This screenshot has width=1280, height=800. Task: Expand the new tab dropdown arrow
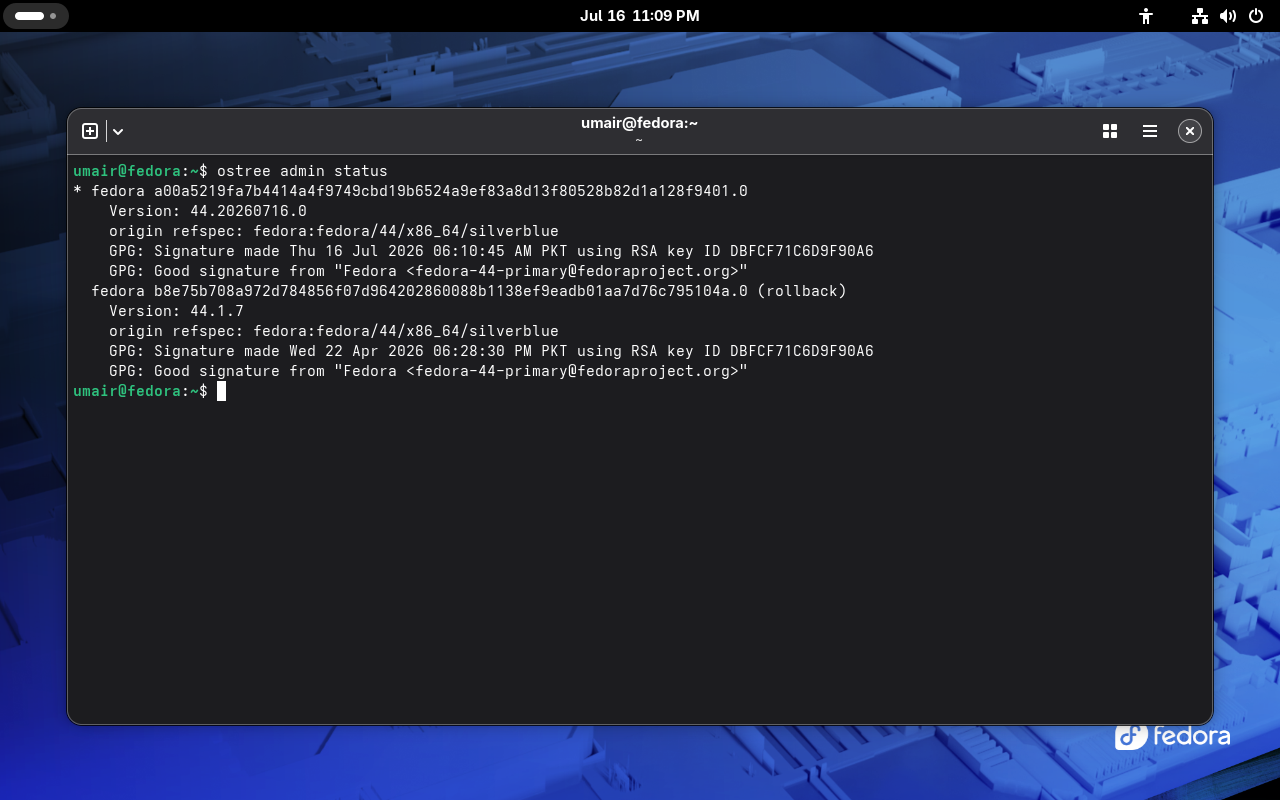pyautogui.click(x=118, y=131)
